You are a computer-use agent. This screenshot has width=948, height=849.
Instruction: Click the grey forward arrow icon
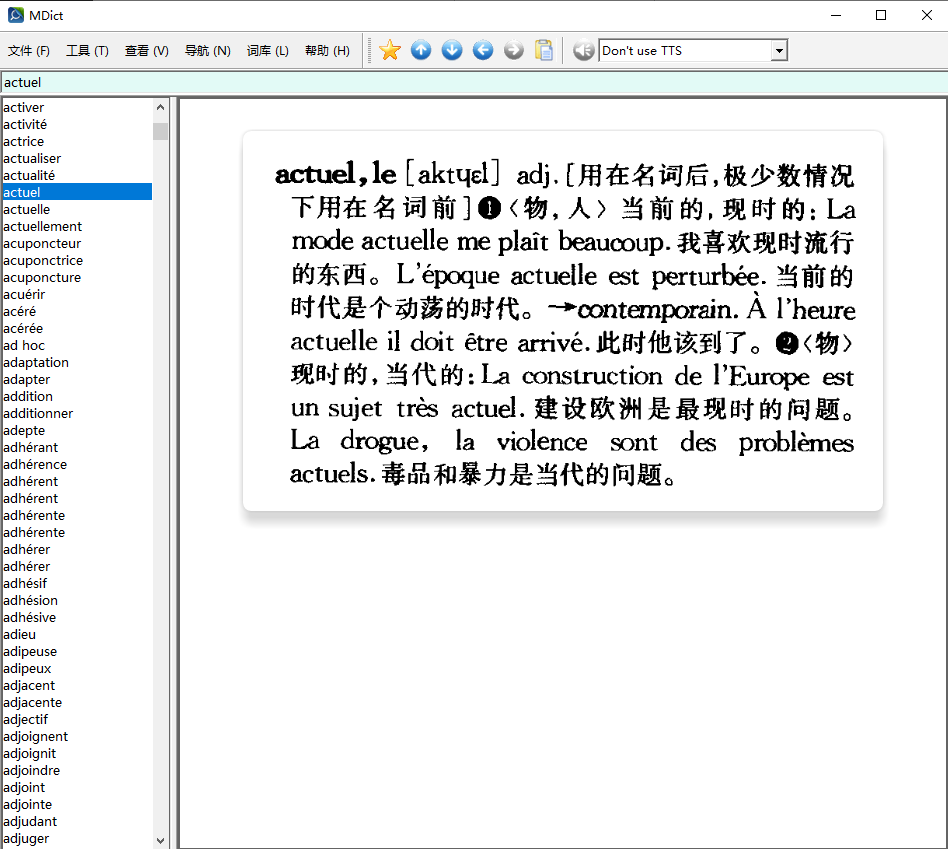(514, 50)
